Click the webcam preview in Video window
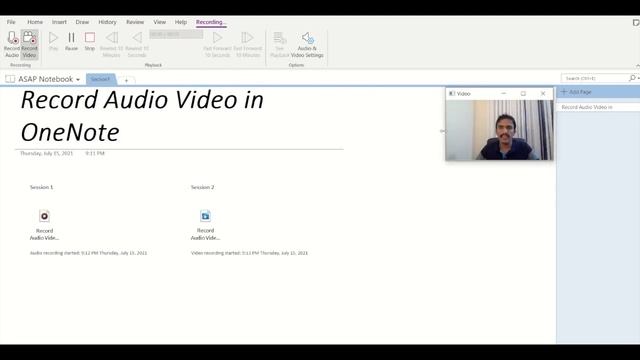Image resolution: width=640 pixels, height=360 pixels. click(500, 130)
